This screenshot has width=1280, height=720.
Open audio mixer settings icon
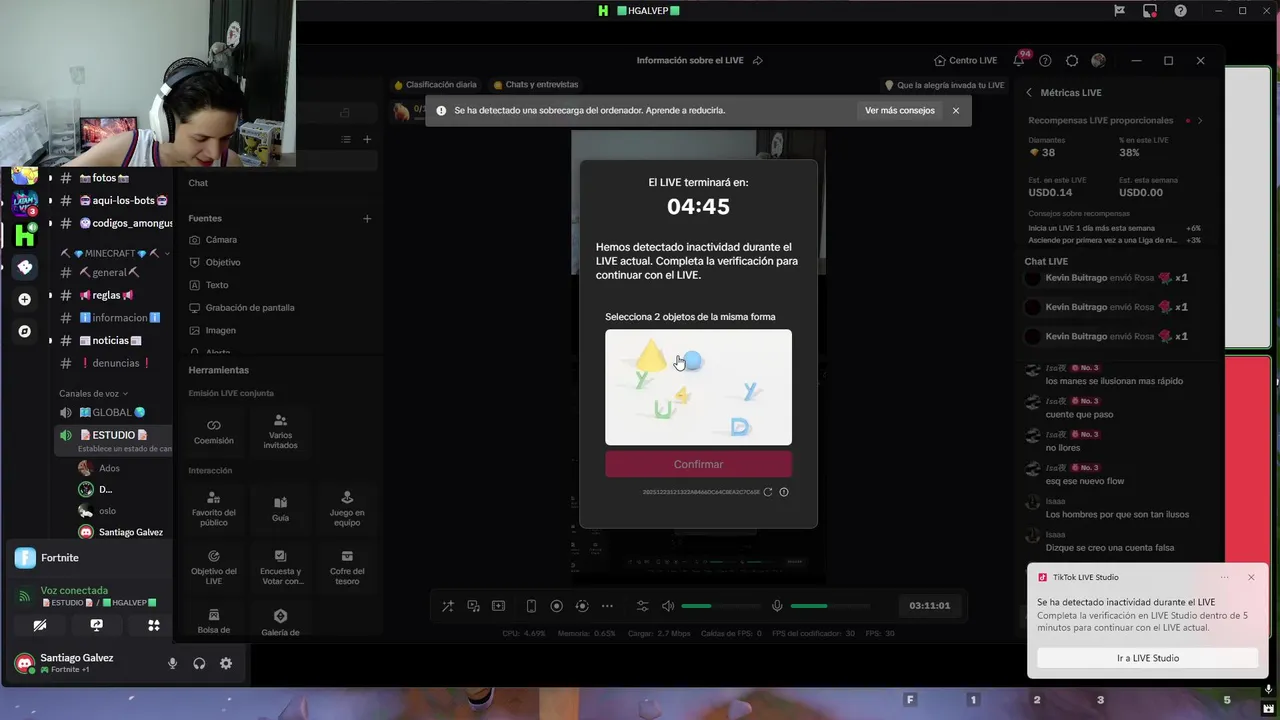click(642, 606)
